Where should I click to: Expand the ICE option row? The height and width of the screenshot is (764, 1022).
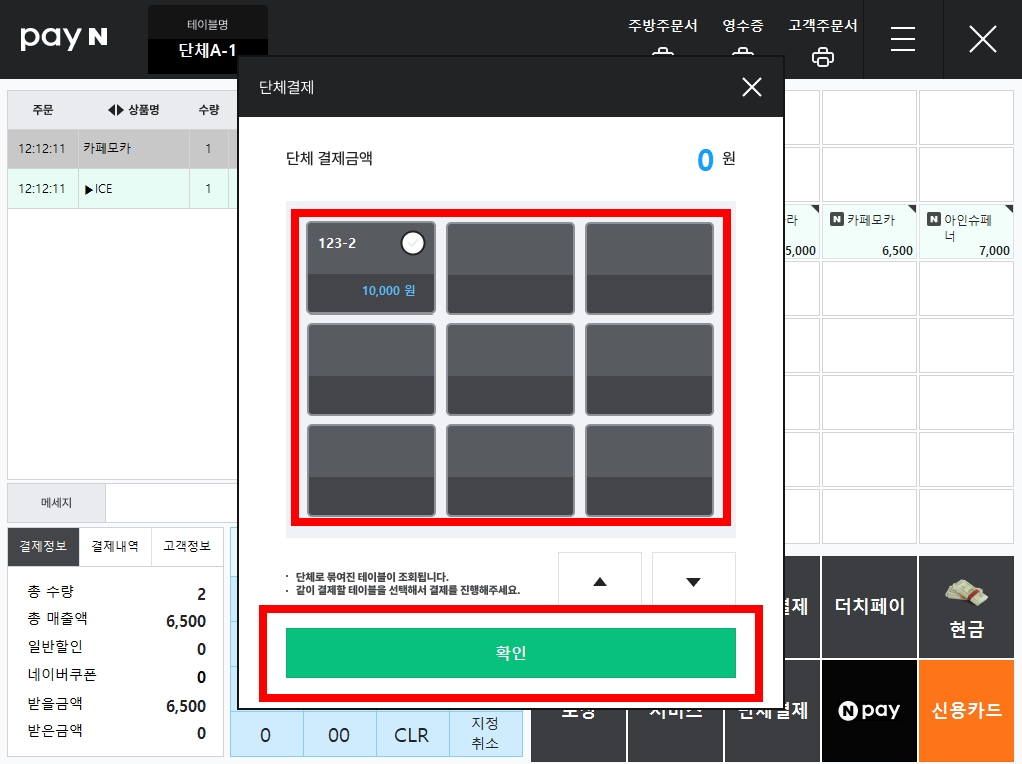pyautogui.click(x=121, y=189)
